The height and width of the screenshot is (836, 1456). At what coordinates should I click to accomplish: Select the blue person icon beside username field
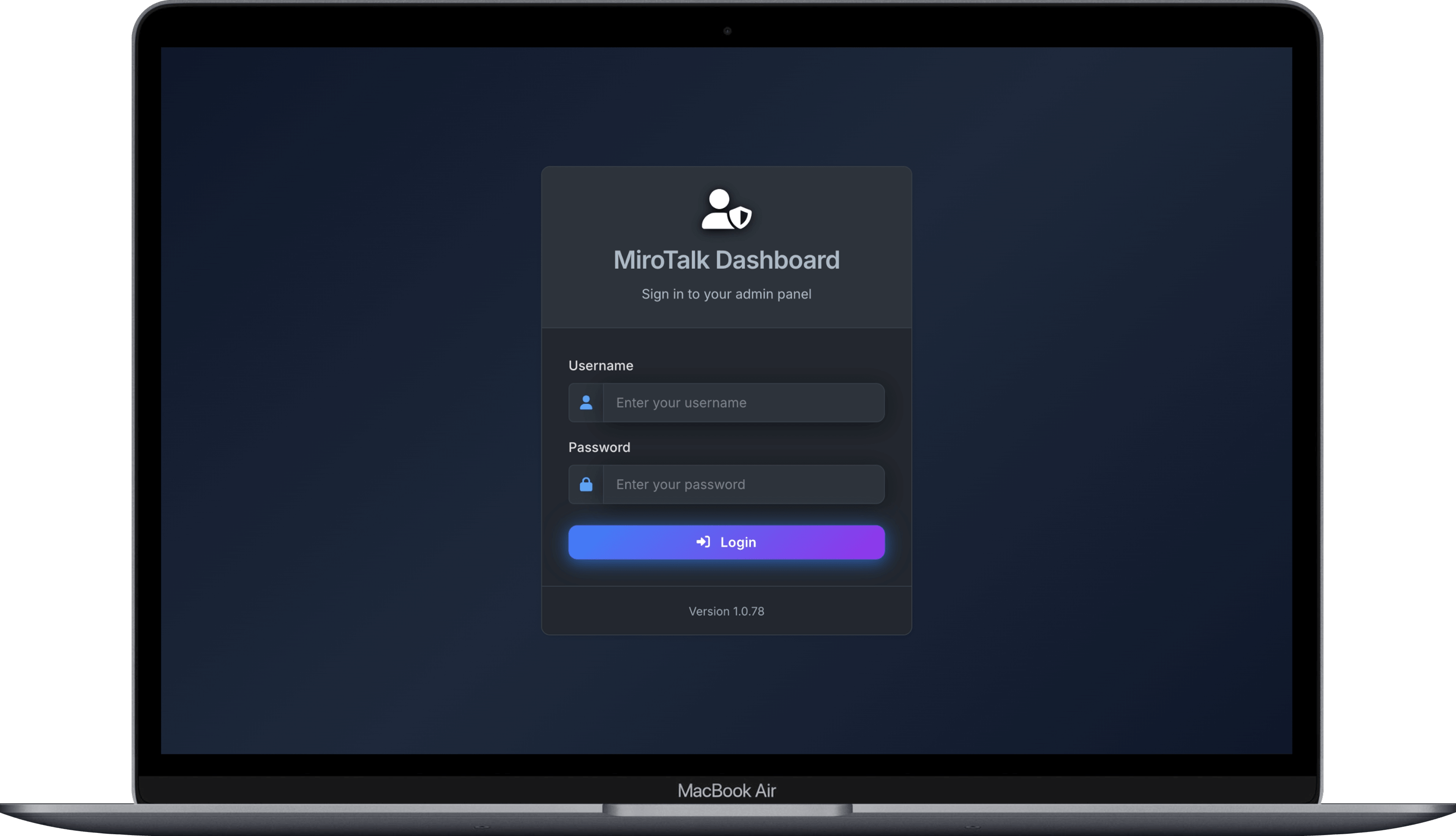[x=586, y=403]
